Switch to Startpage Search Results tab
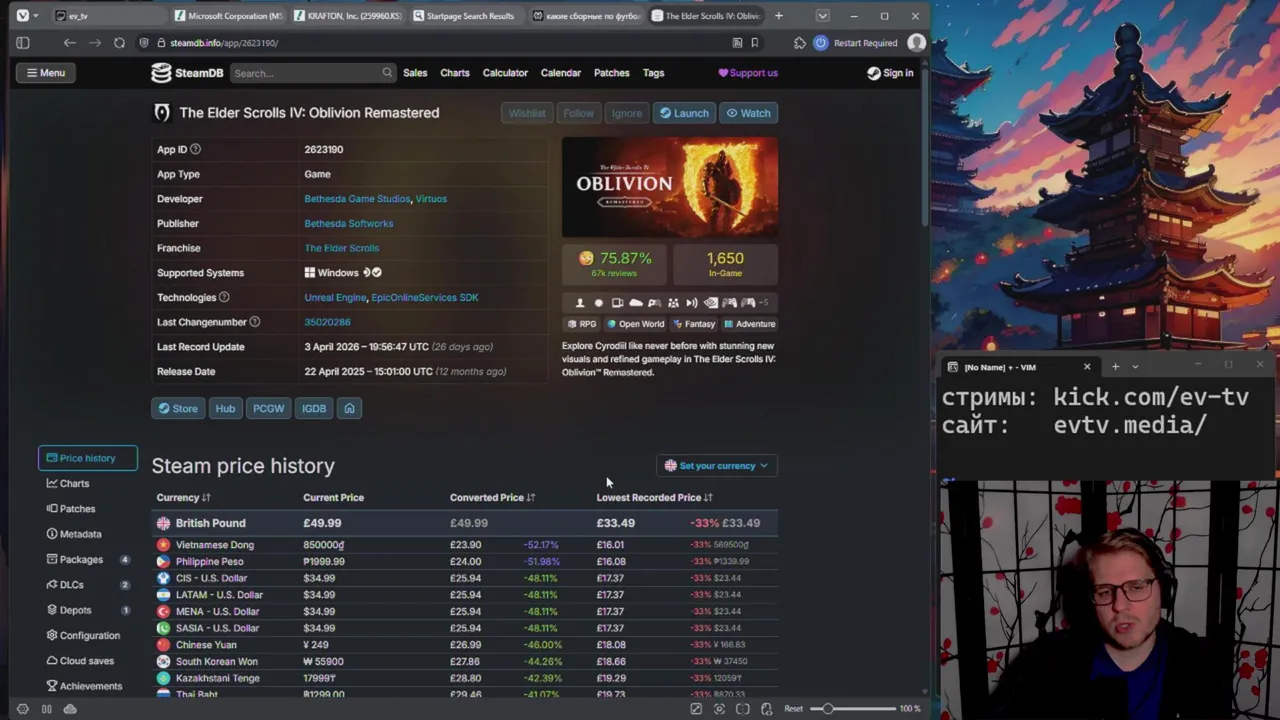This screenshot has width=1280, height=720. click(x=465, y=16)
